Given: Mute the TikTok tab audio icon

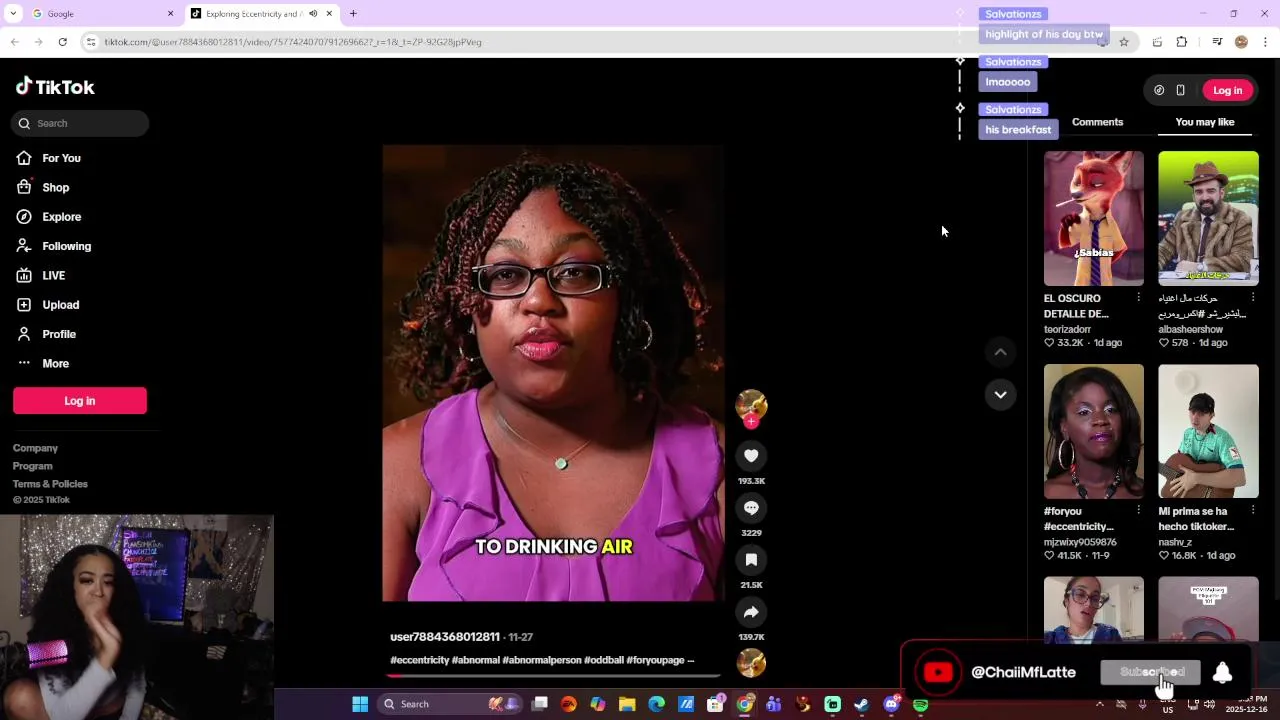Looking at the screenshot, I should pyautogui.click(x=313, y=14).
